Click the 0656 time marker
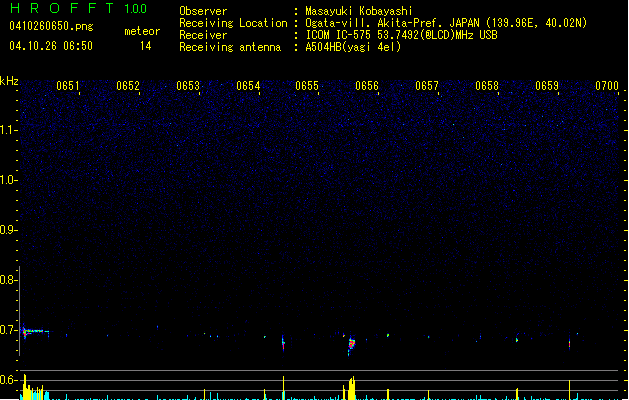The height and width of the screenshot is (400, 629). pyautogui.click(x=367, y=86)
